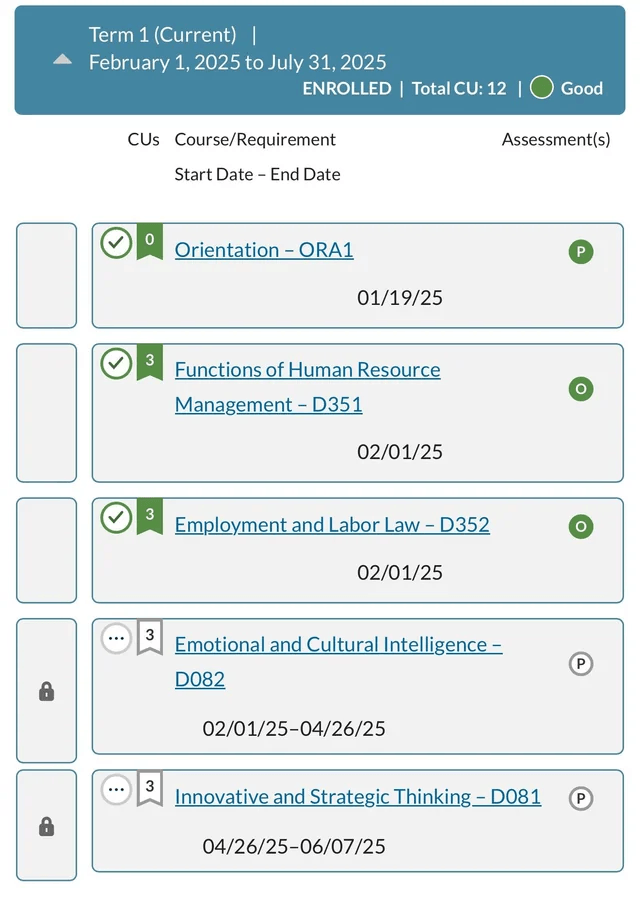This screenshot has height=904, width=640.
Task: Click the completed checkmark beside Employment and Labor Law
Action: [x=117, y=517]
